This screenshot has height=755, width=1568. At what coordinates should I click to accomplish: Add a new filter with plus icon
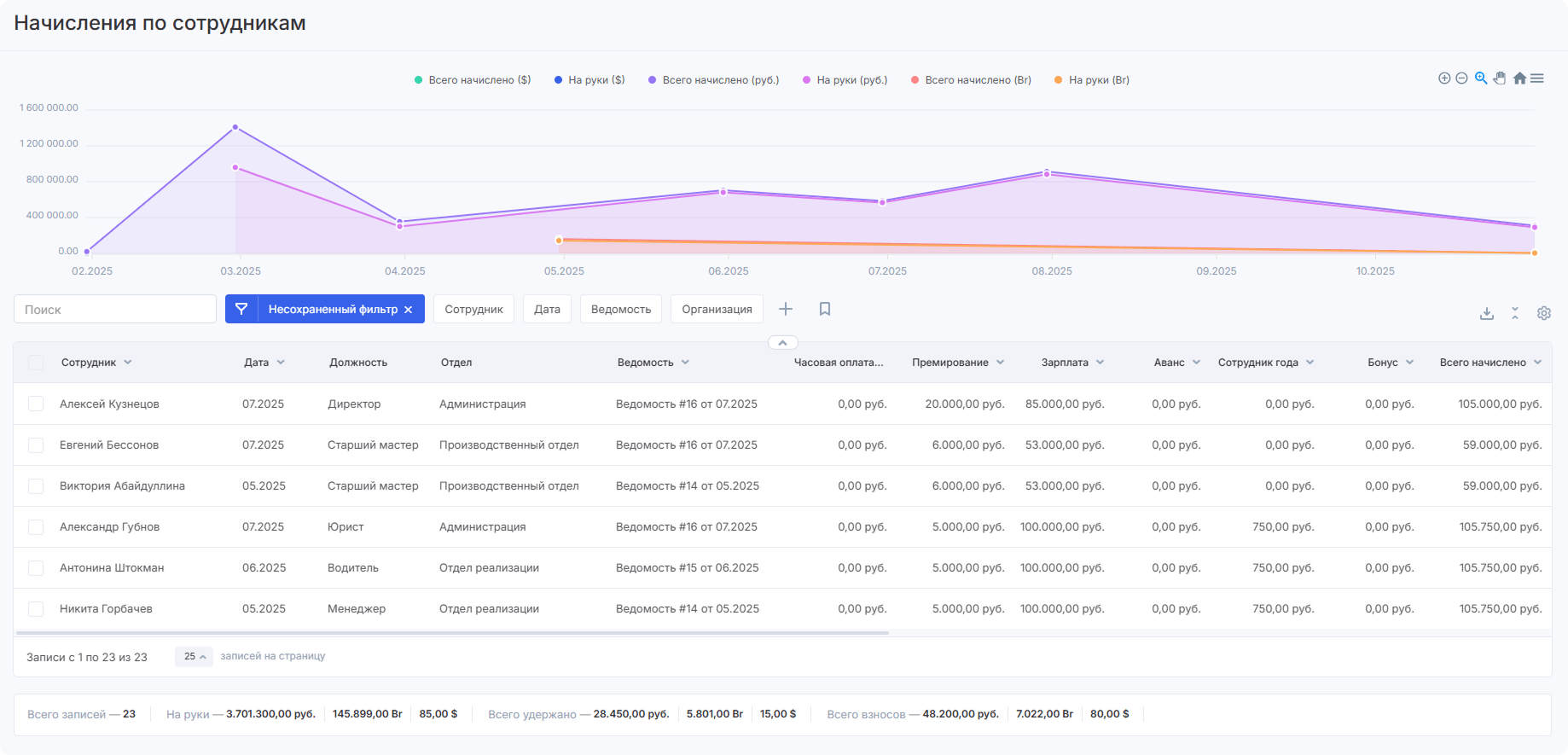[x=786, y=309]
